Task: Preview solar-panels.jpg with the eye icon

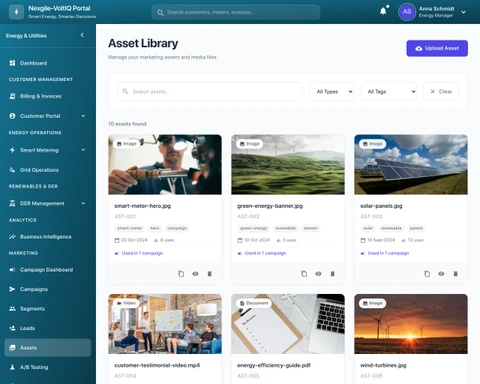Action: coord(441,274)
